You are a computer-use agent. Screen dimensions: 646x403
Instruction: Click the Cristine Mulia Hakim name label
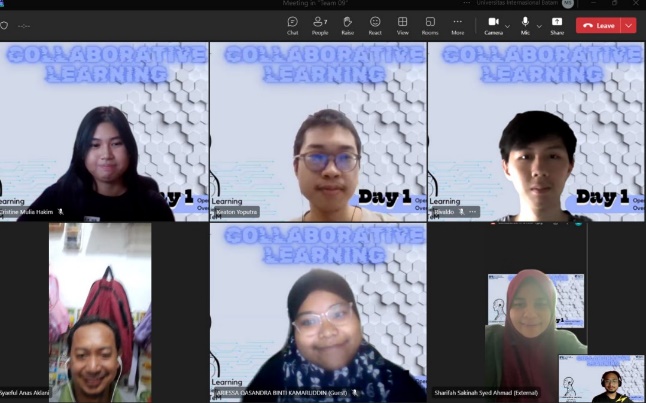[x=27, y=212]
